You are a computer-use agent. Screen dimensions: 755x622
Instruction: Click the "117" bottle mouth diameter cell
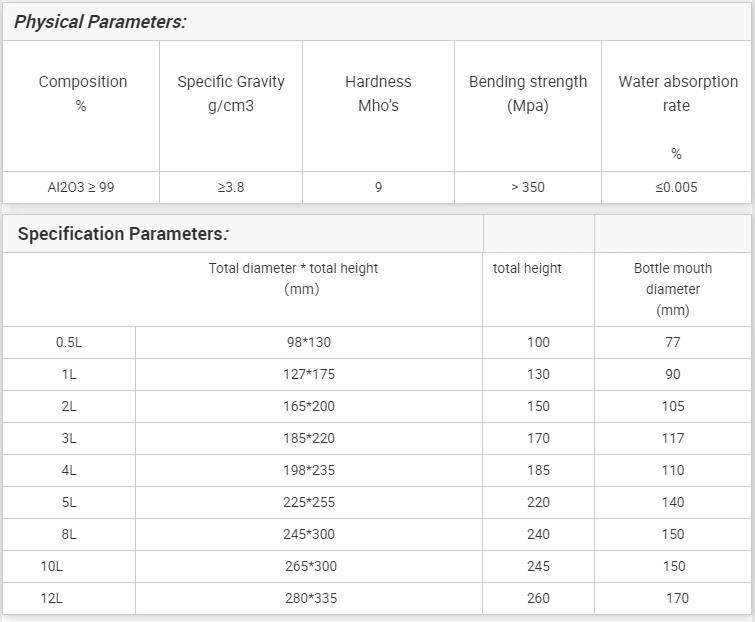(673, 438)
